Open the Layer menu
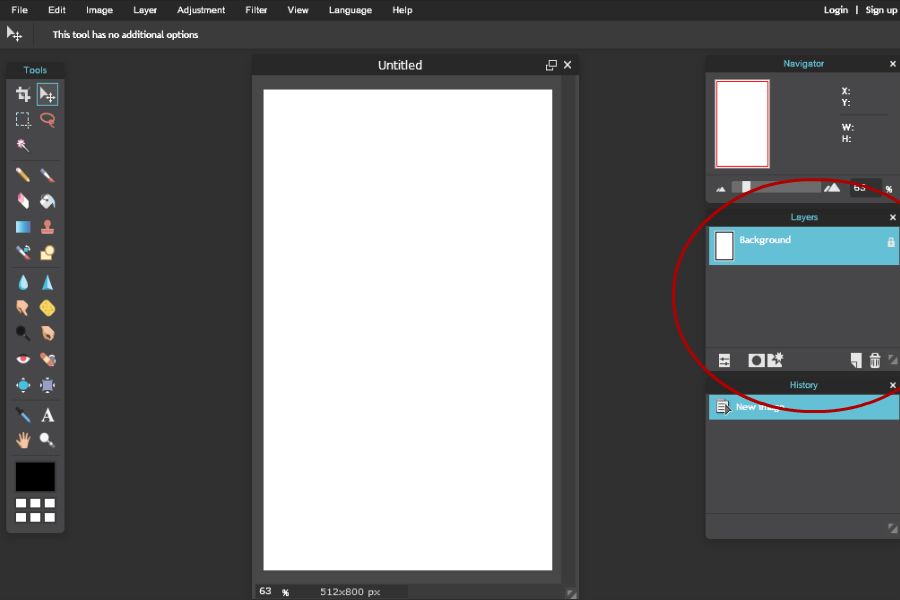This screenshot has height=600, width=900. coord(145,10)
